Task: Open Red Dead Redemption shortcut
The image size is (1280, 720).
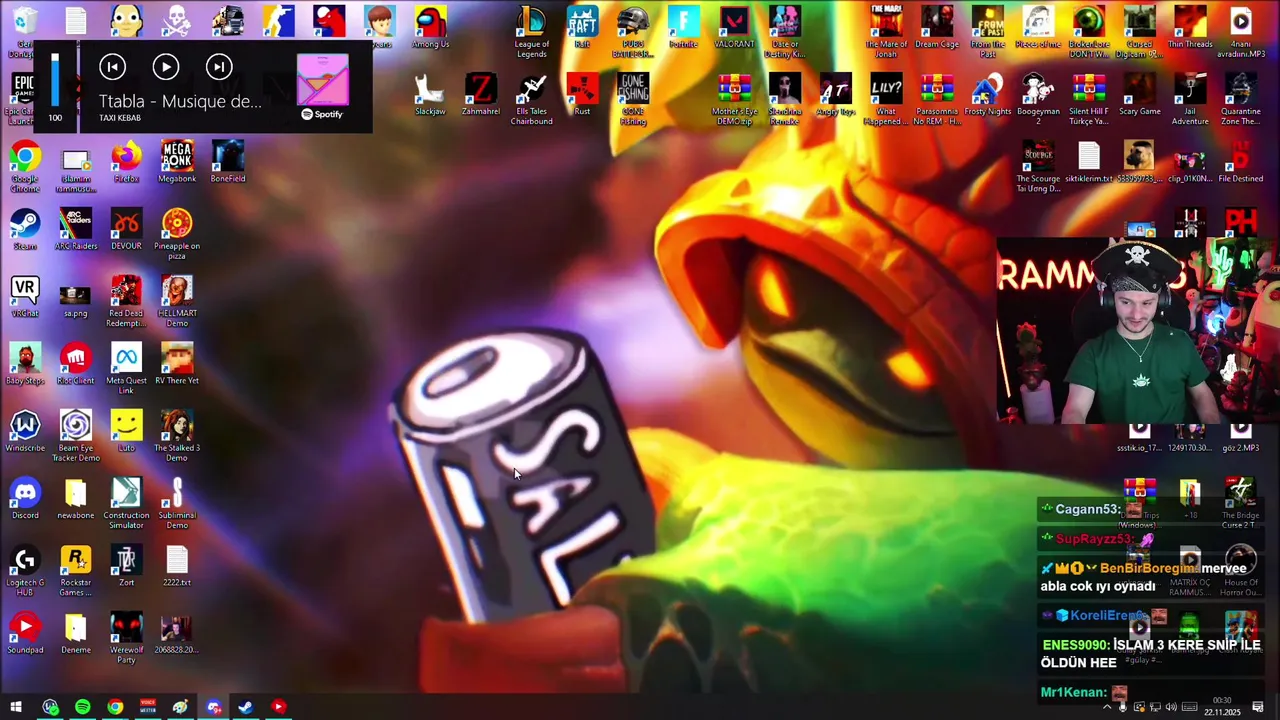Action: (x=126, y=301)
